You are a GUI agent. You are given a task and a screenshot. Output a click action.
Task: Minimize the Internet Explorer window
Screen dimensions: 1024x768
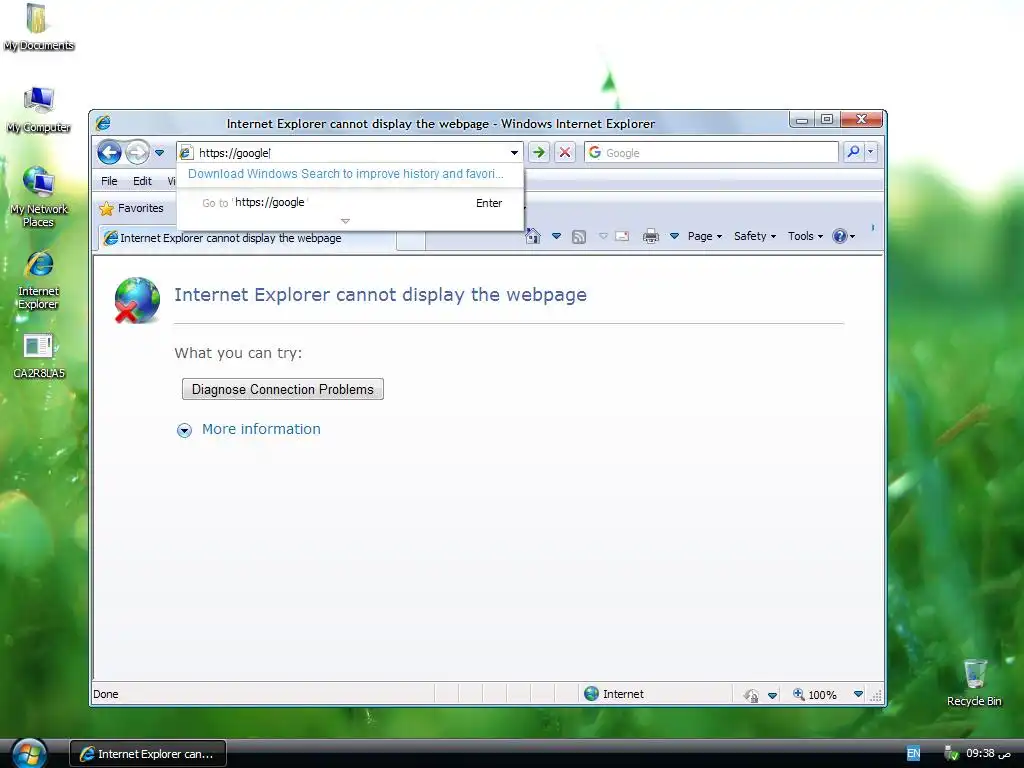[x=802, y=120]
